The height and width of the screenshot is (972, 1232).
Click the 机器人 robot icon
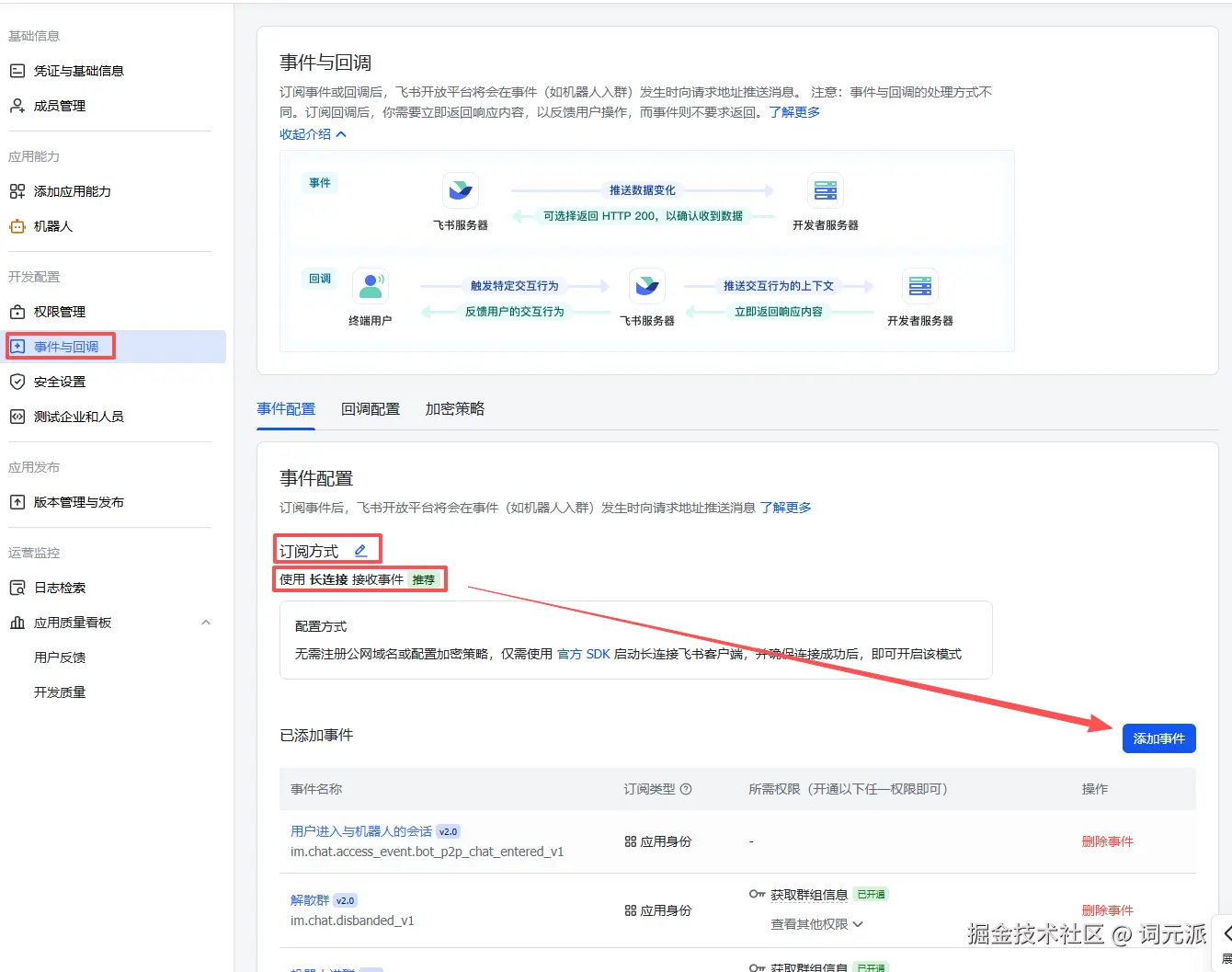click(x=17, y=226)
